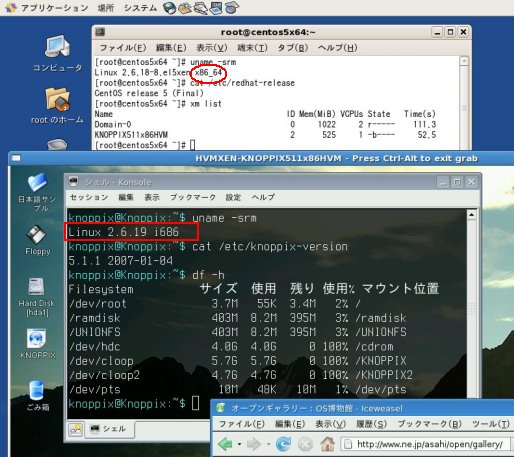Click the Konsole scrollbar up arrow

pyautogui.click(x=472, y=215)
